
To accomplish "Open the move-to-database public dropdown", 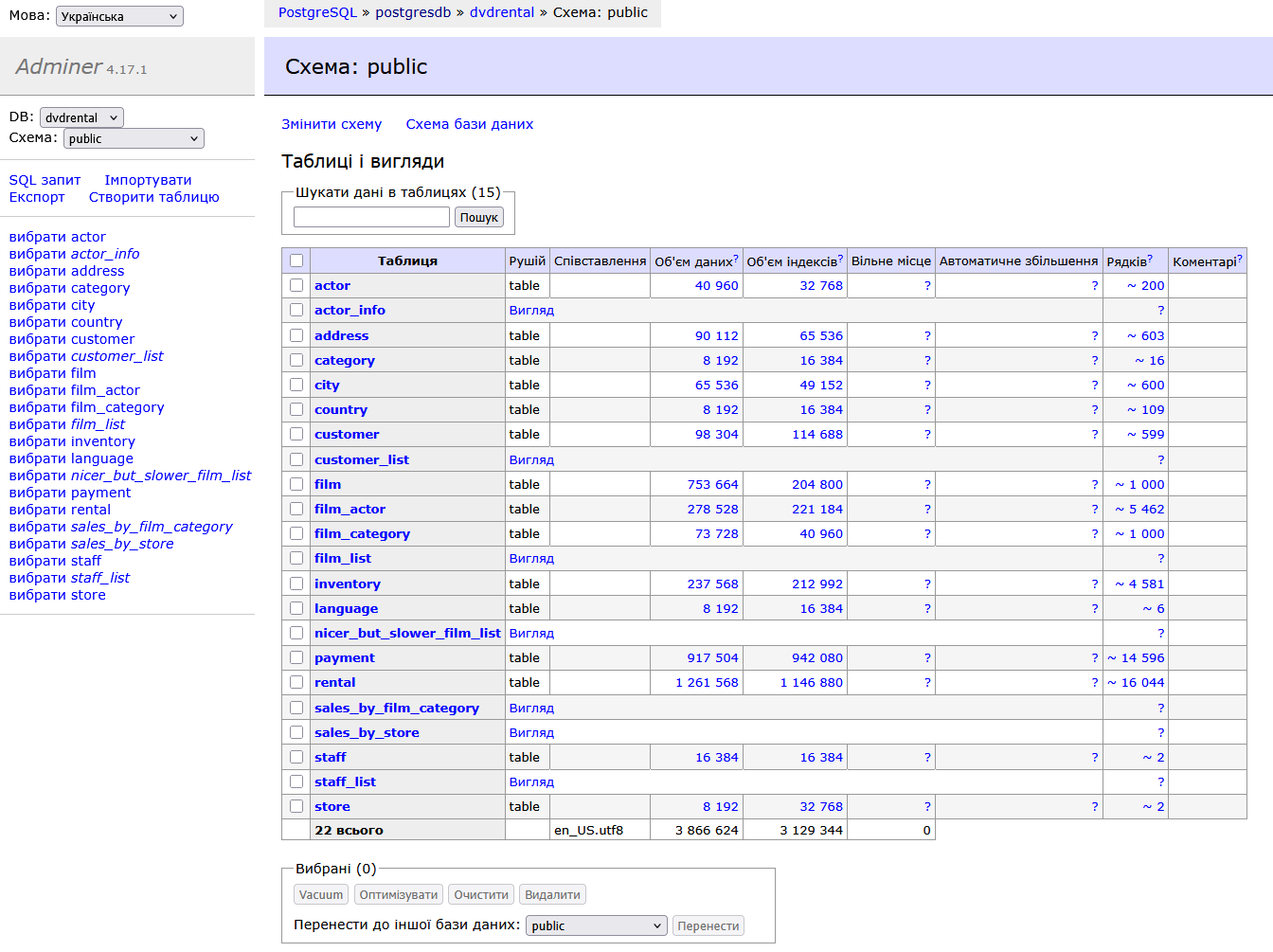I will pos(597,925).
